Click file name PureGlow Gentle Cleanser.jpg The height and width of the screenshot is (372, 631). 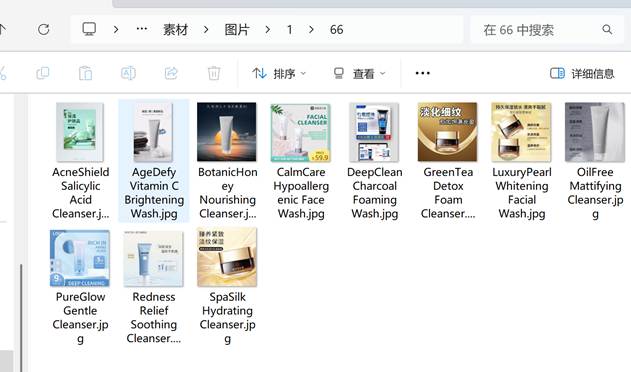click(80, 318)
